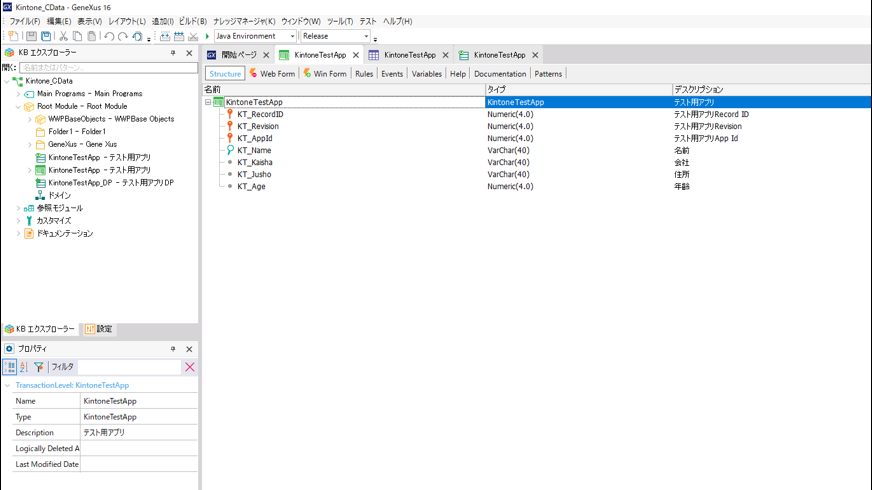This screenshot has height=490, width=872.
Task: Click the Save All toolbar icon
Action: click(x=46, y=36)
